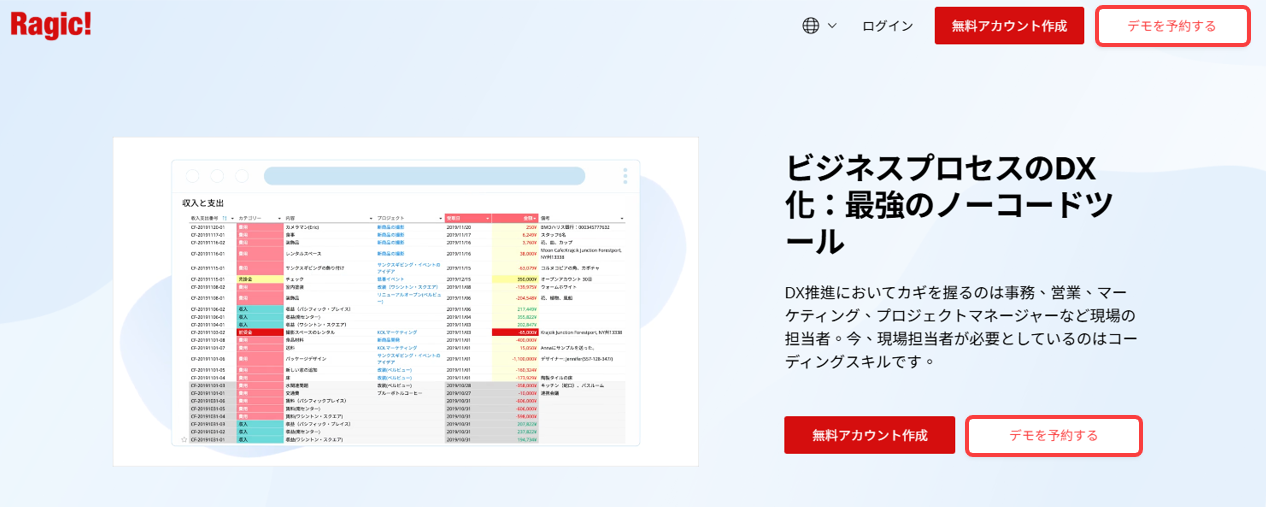Image resolution: width=1266 pixels, height=507 pixels.
Task: Open the プロジェクト column filter dropdown
Action: pos(441,217)
